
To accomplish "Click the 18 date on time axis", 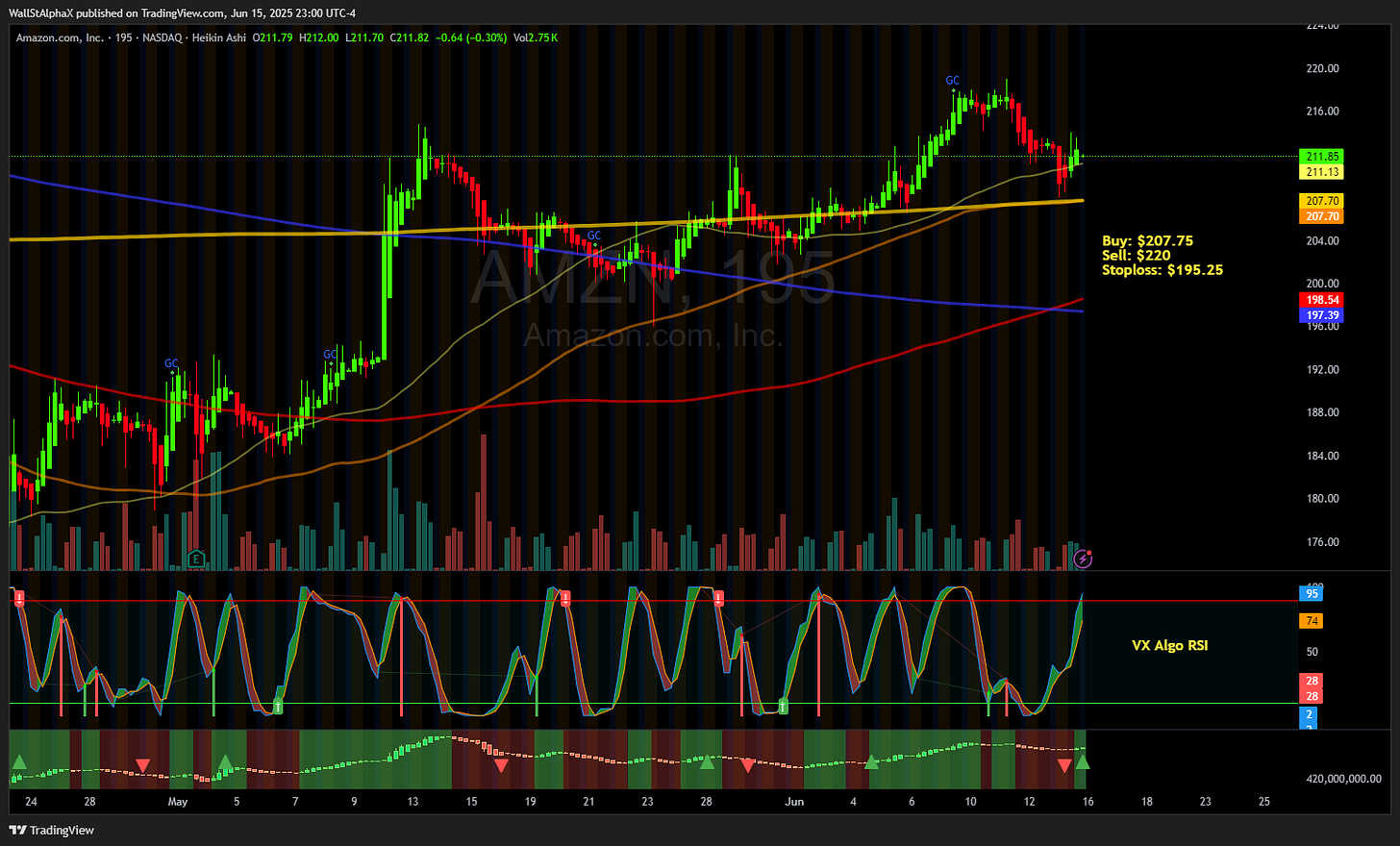I will click(1146, 802).
